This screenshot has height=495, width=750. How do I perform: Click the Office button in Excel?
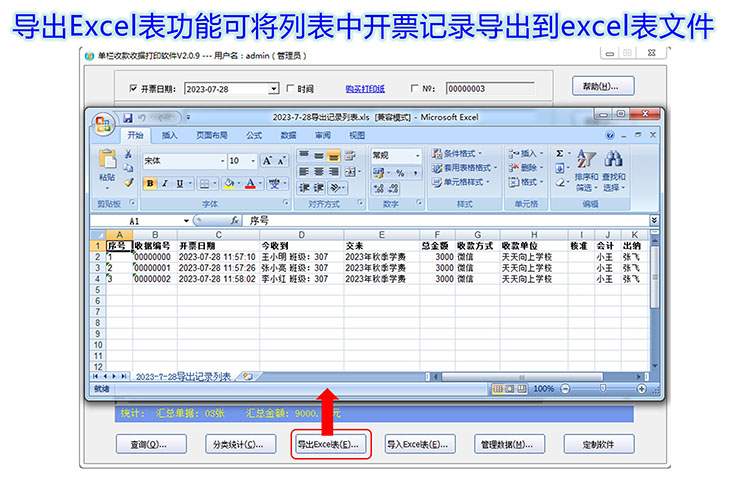102,124
